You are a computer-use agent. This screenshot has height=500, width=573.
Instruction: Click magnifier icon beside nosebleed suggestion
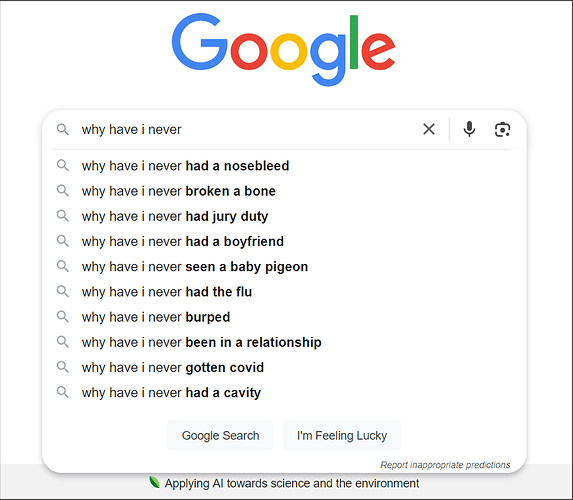pos(63,165)
